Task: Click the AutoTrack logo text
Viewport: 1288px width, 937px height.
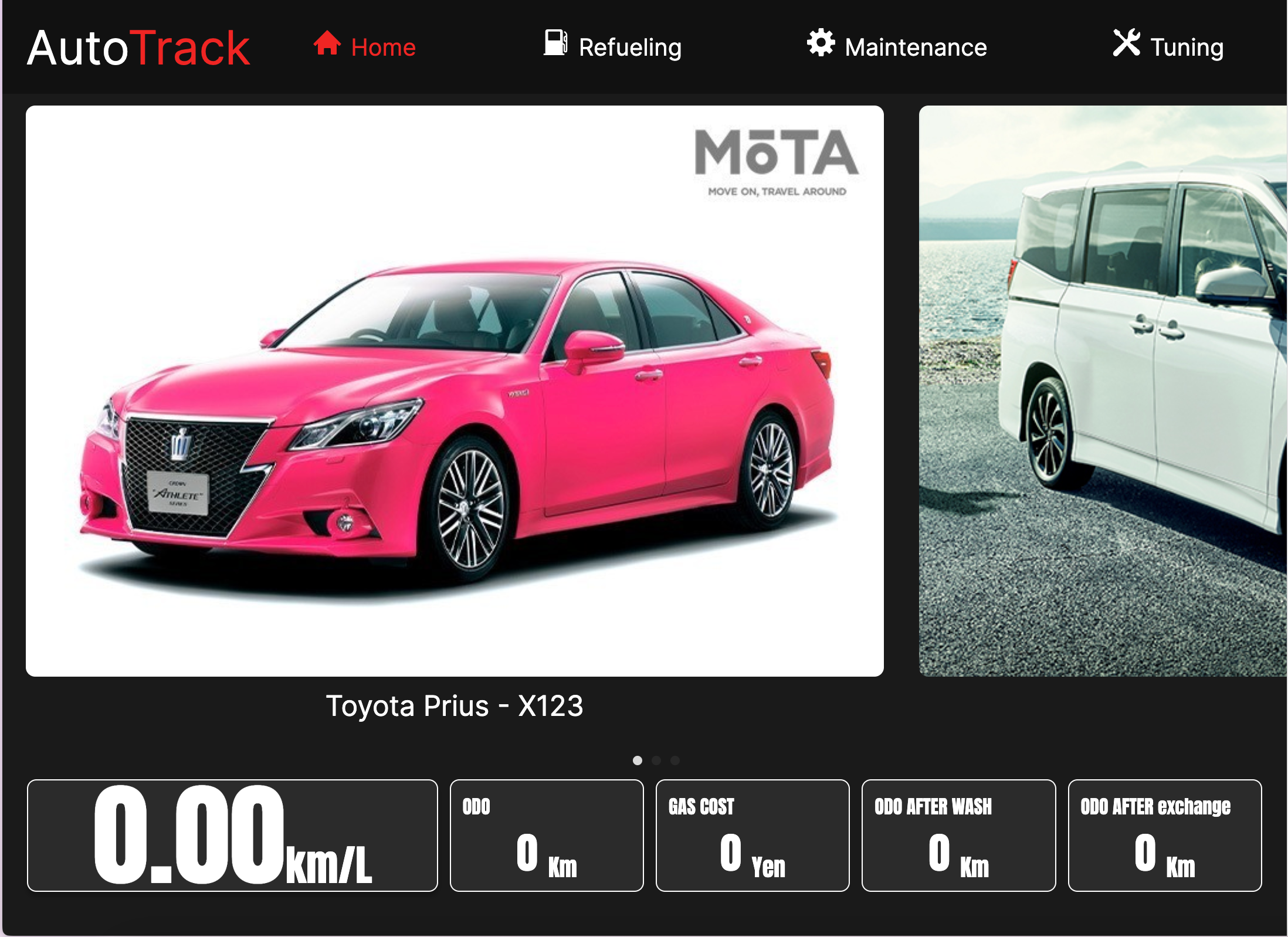Action: 138,47
